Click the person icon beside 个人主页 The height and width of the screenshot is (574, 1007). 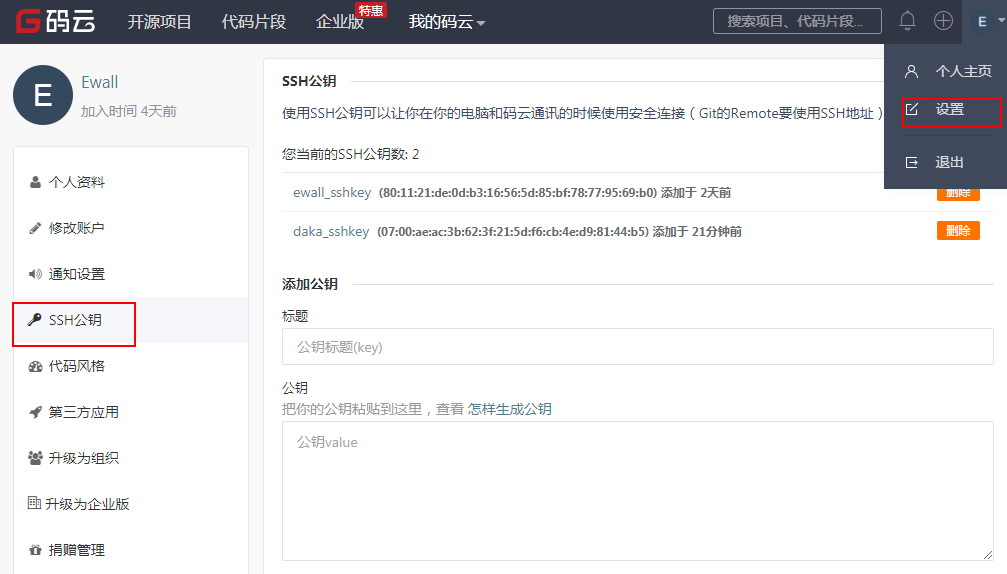(x=911, y=71)
